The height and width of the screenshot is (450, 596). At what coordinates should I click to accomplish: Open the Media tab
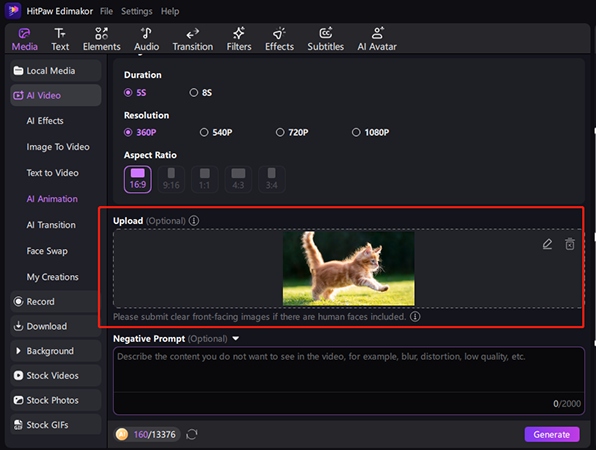click(25, 39)
